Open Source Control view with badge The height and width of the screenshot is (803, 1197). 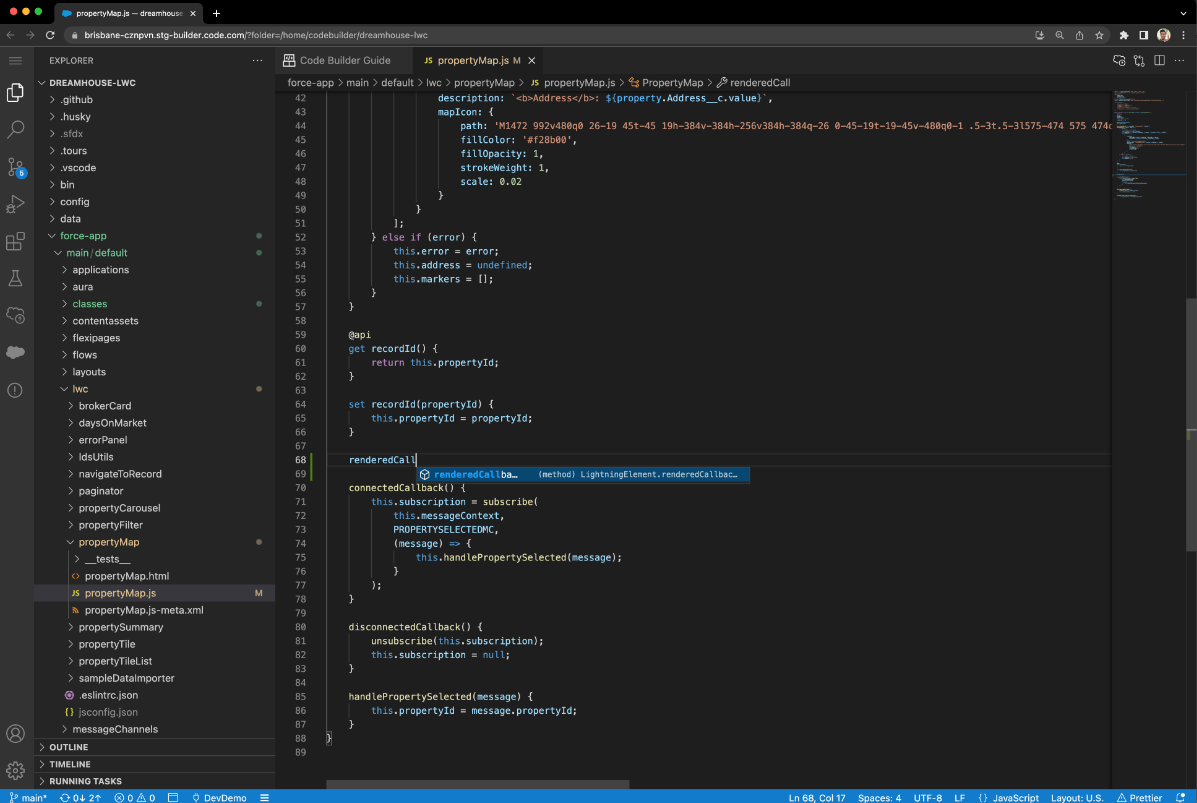pyautogui.click(x=15, y=167)
